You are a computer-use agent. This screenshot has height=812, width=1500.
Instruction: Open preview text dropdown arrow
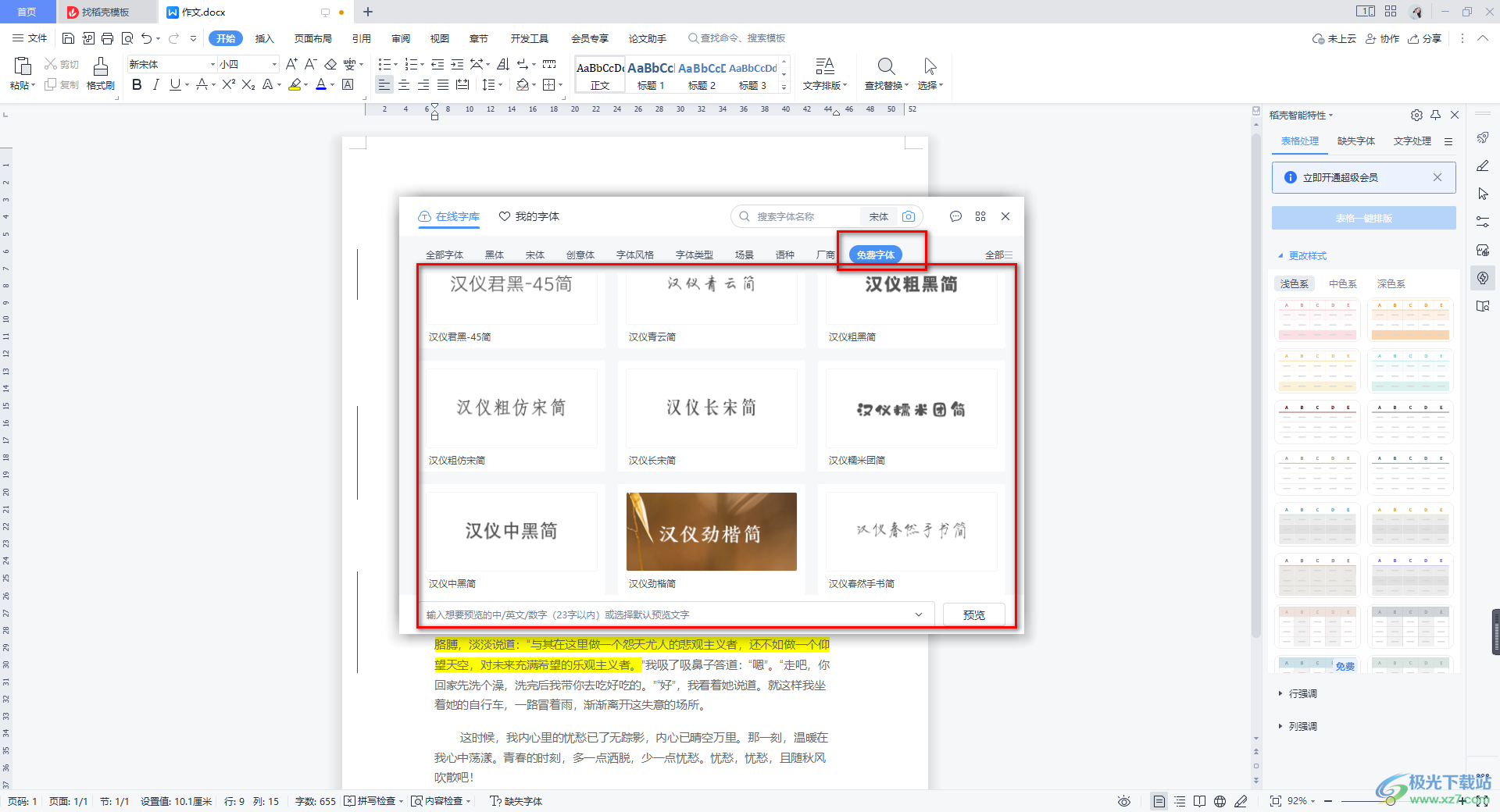tap(919, 614)
